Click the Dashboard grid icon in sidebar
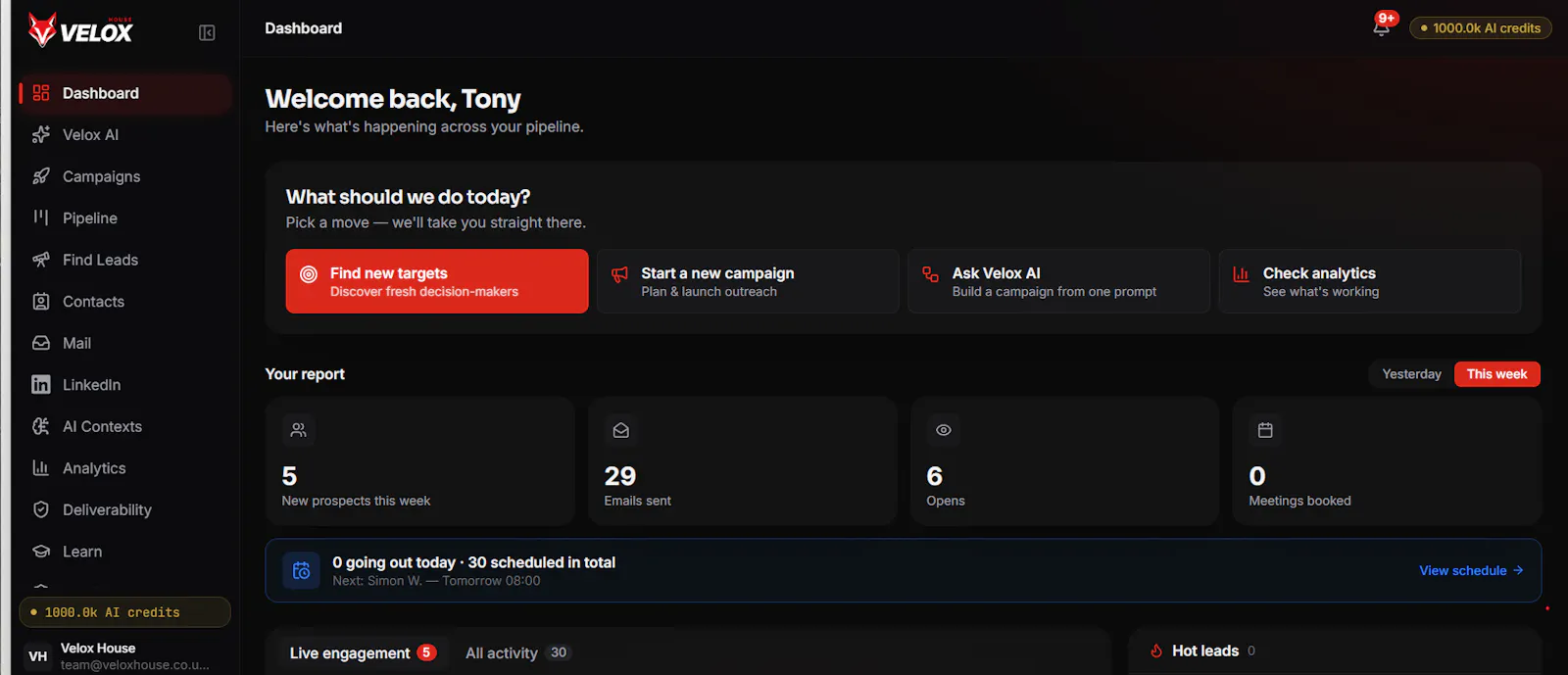The height and width of the screenshot is (675, 1568). point(41,93)
